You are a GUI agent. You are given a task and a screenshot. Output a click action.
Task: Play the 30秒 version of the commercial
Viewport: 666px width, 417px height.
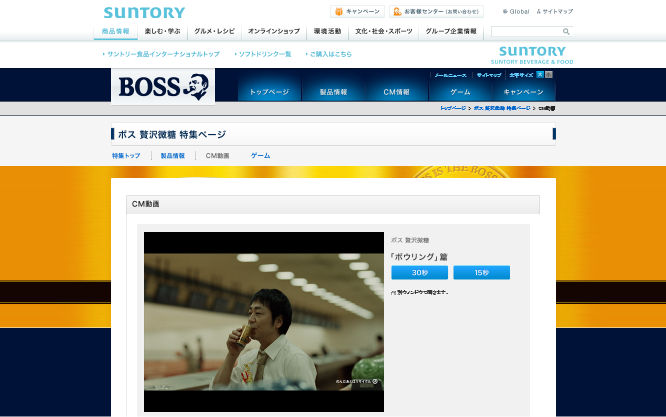coord(420,273)
